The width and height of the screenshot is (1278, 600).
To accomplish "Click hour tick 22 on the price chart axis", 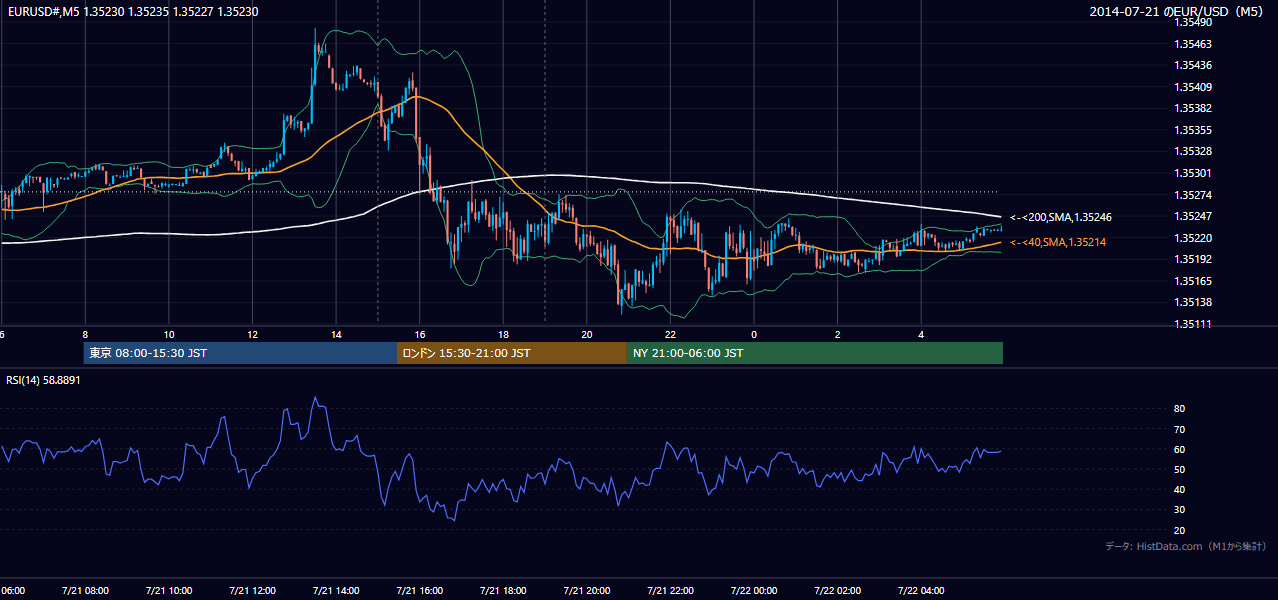I will (671, 334).
